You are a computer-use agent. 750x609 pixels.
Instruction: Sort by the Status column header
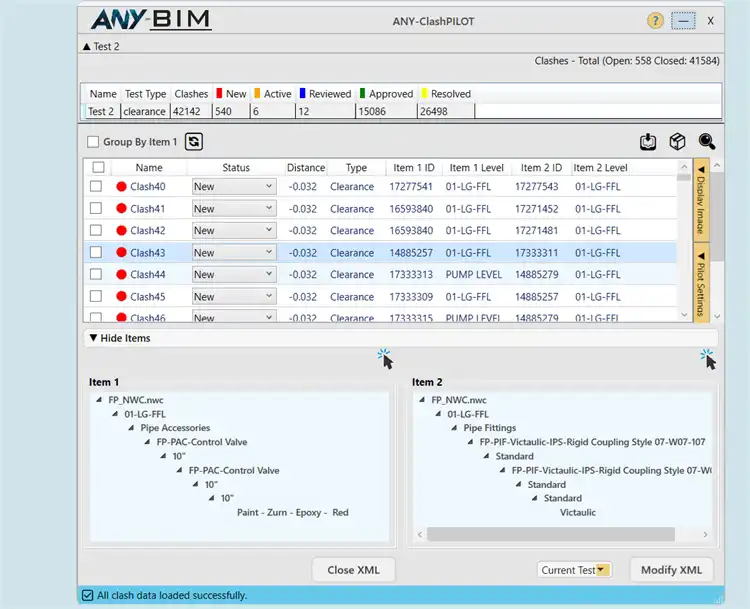(x=236, y=168)
